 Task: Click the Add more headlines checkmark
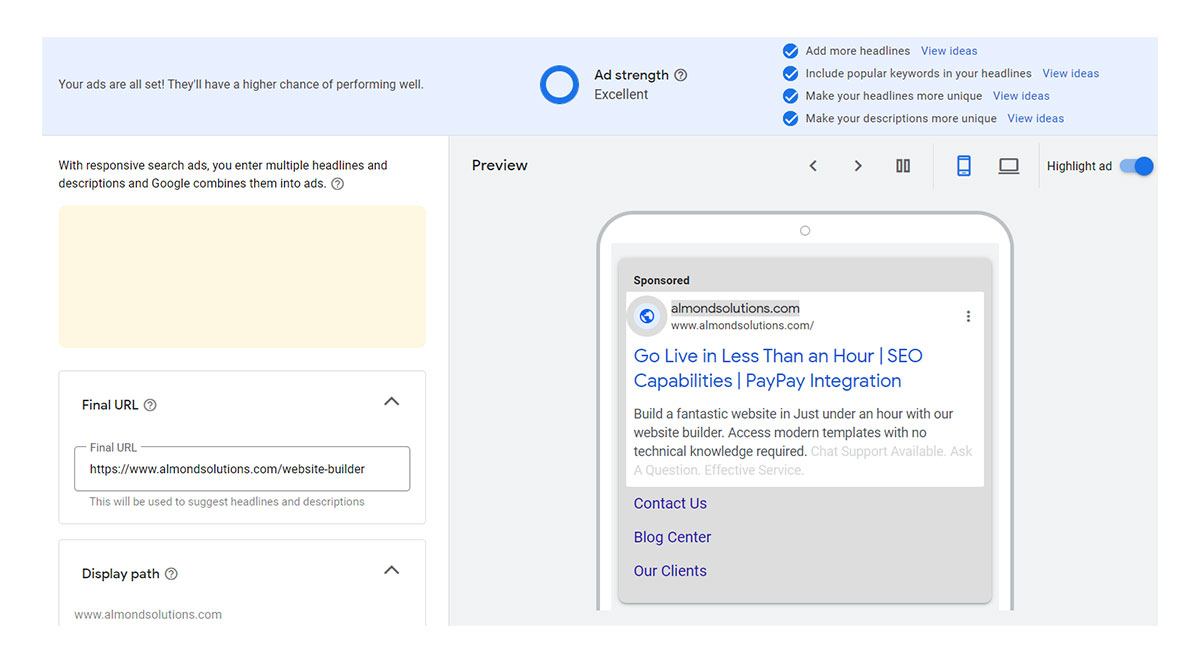click(x=790, y=51)
